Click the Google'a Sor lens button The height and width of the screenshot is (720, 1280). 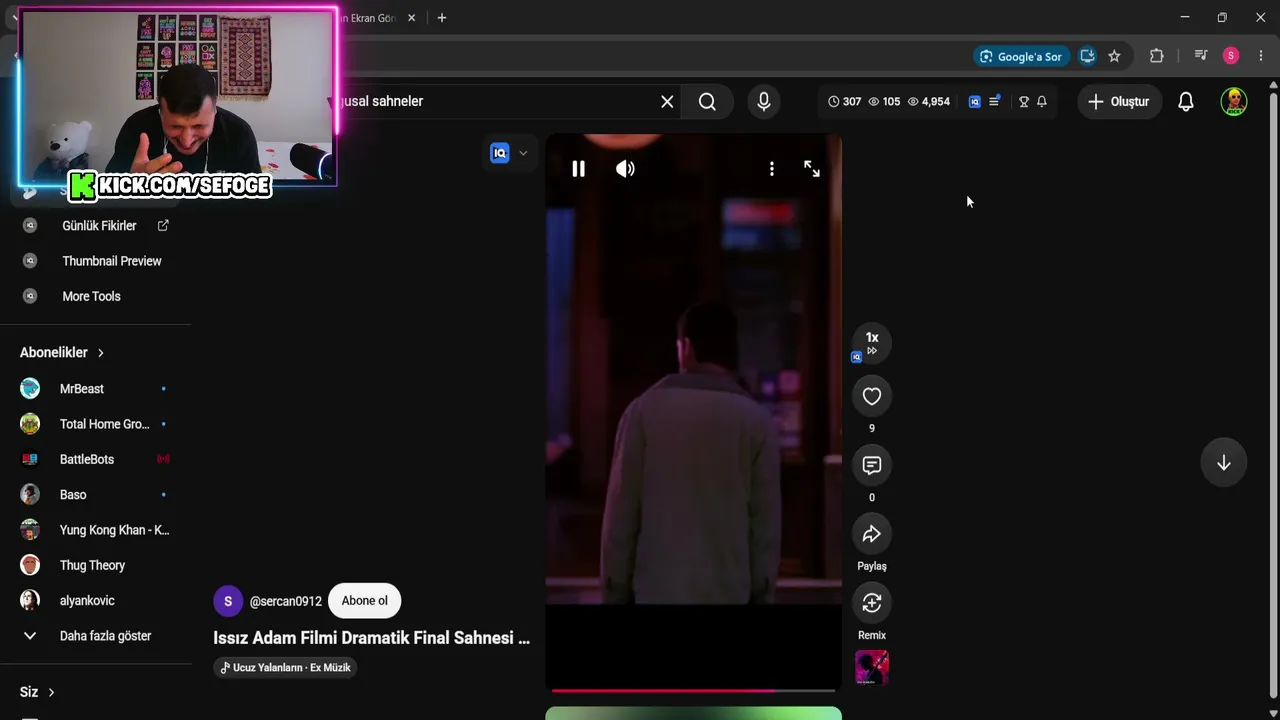click(x=1021, y=56)
